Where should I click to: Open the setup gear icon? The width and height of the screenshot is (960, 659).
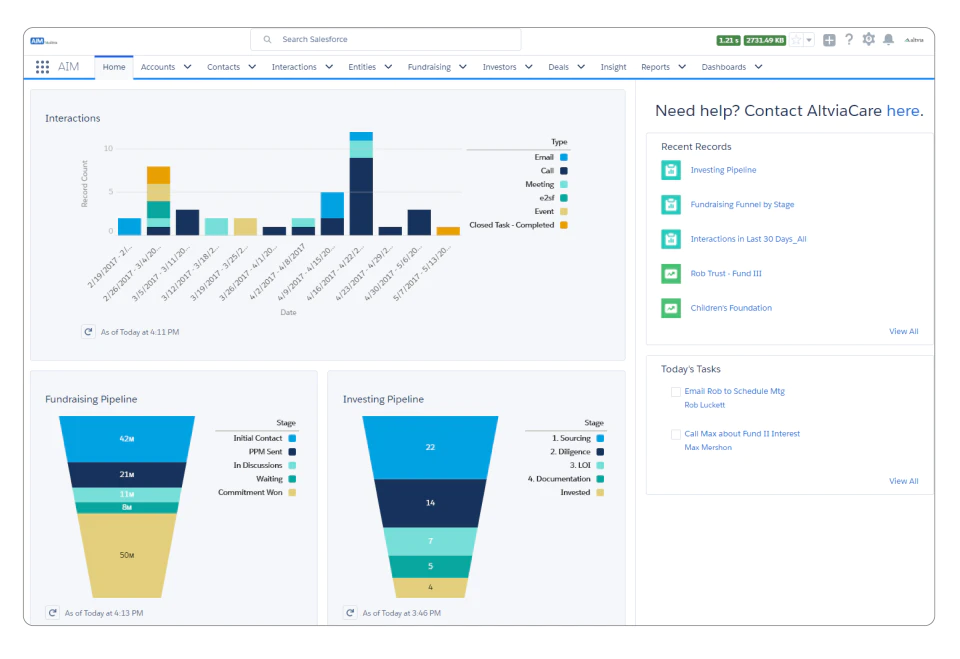tap(868, 40)
